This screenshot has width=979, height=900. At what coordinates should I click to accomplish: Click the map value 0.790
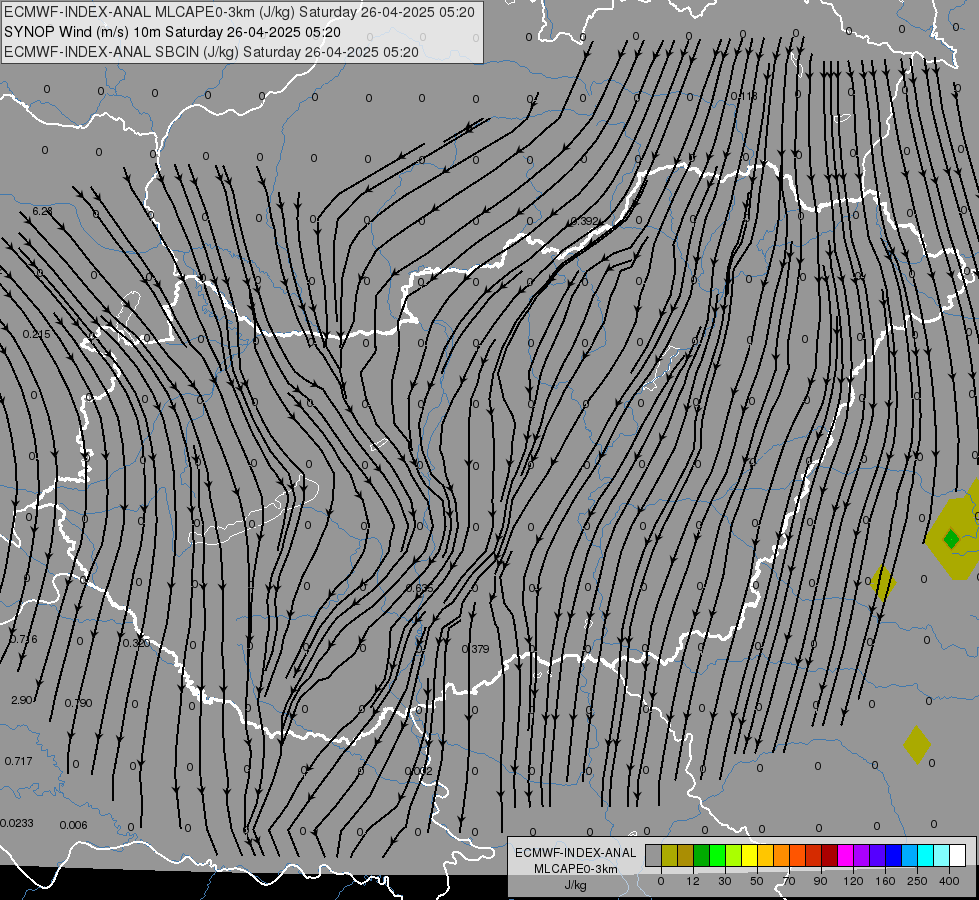pyautogui.click(x=79, y=703)
